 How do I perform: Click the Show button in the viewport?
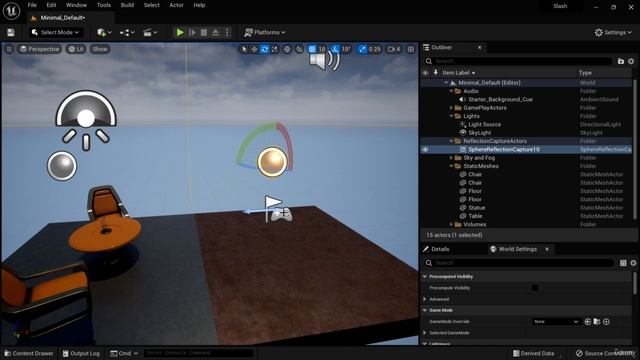click(x=100, y=49)
